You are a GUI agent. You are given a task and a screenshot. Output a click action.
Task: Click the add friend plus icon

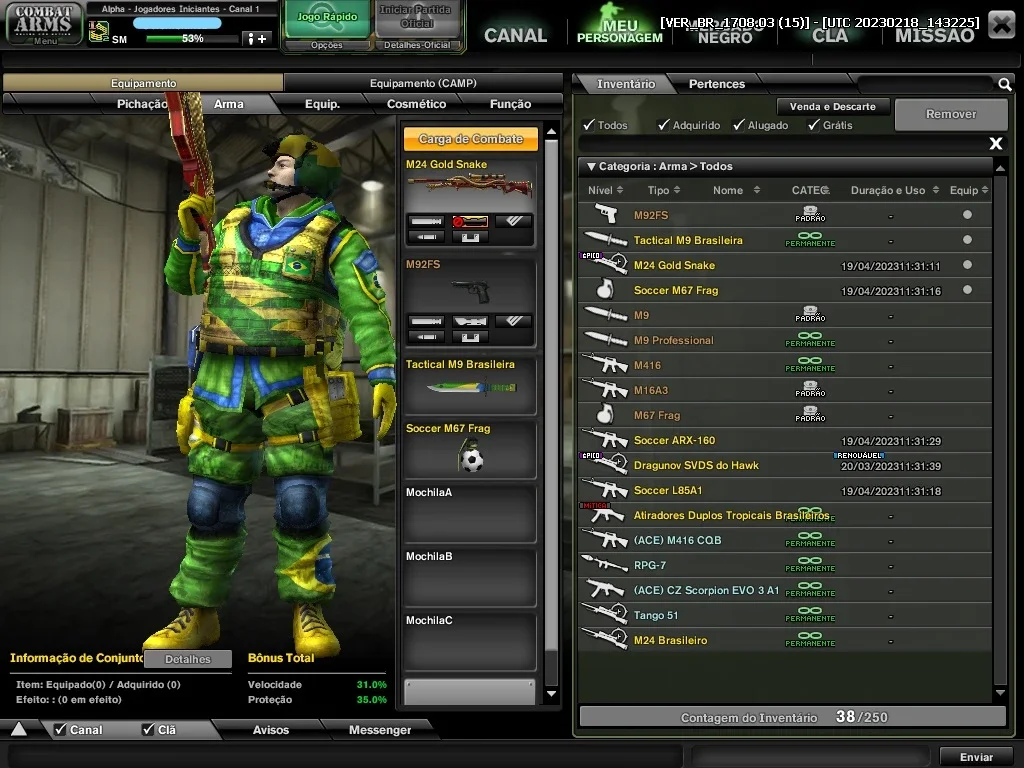257,39
